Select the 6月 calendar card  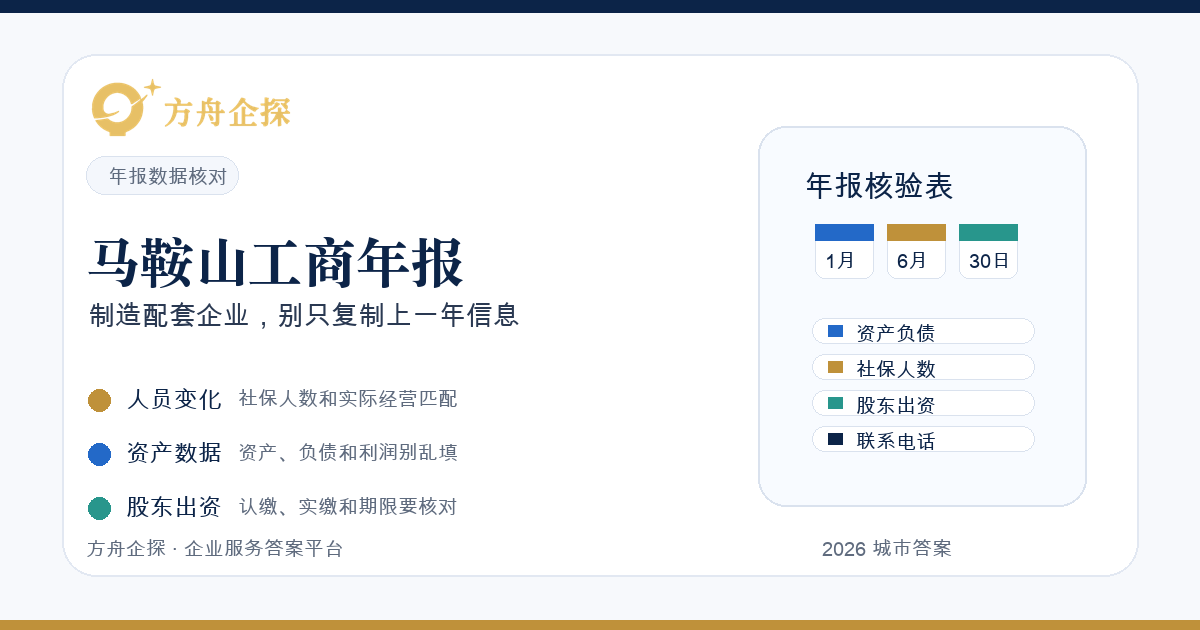point(916,251)
